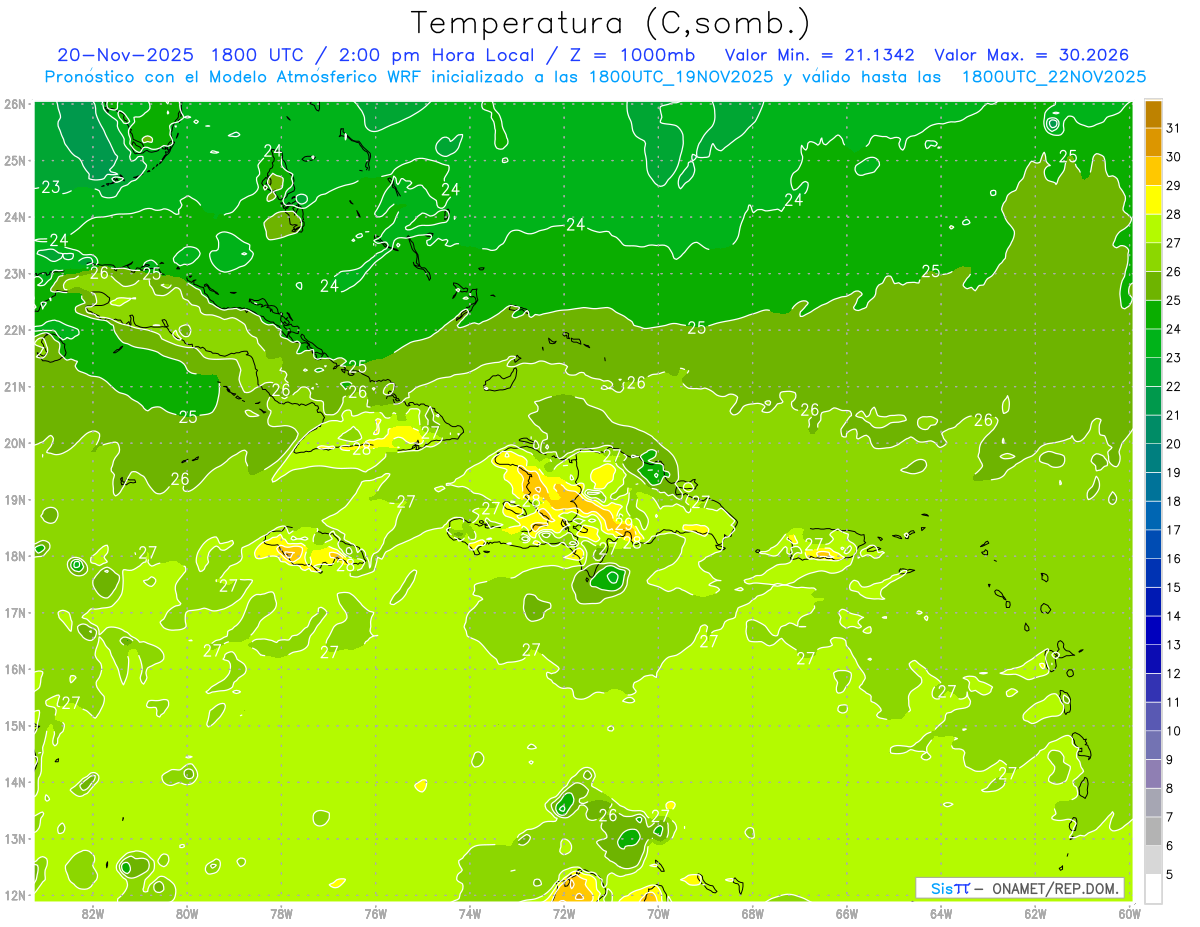Pick the purple legend color between 9 and 10
This screenshot has width=1200, height=927.
click(x=1154, y=746)
